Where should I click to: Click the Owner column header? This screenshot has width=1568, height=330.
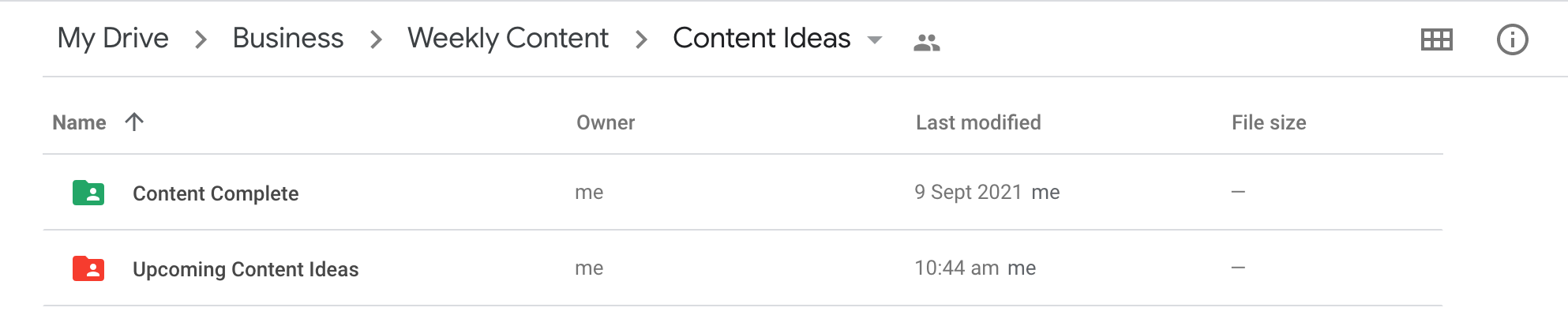606,122
